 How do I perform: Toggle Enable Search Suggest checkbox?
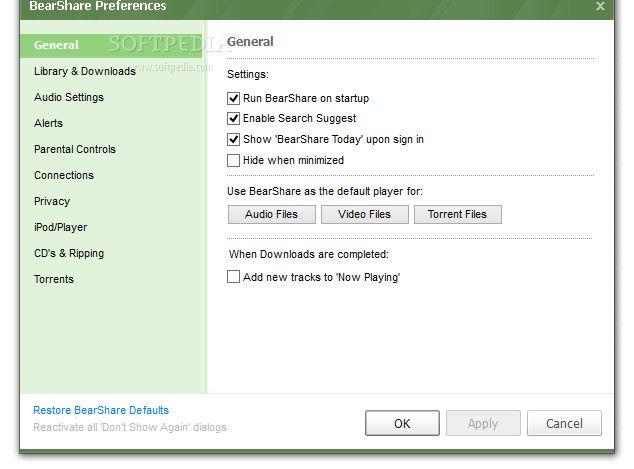click(233, 118)
